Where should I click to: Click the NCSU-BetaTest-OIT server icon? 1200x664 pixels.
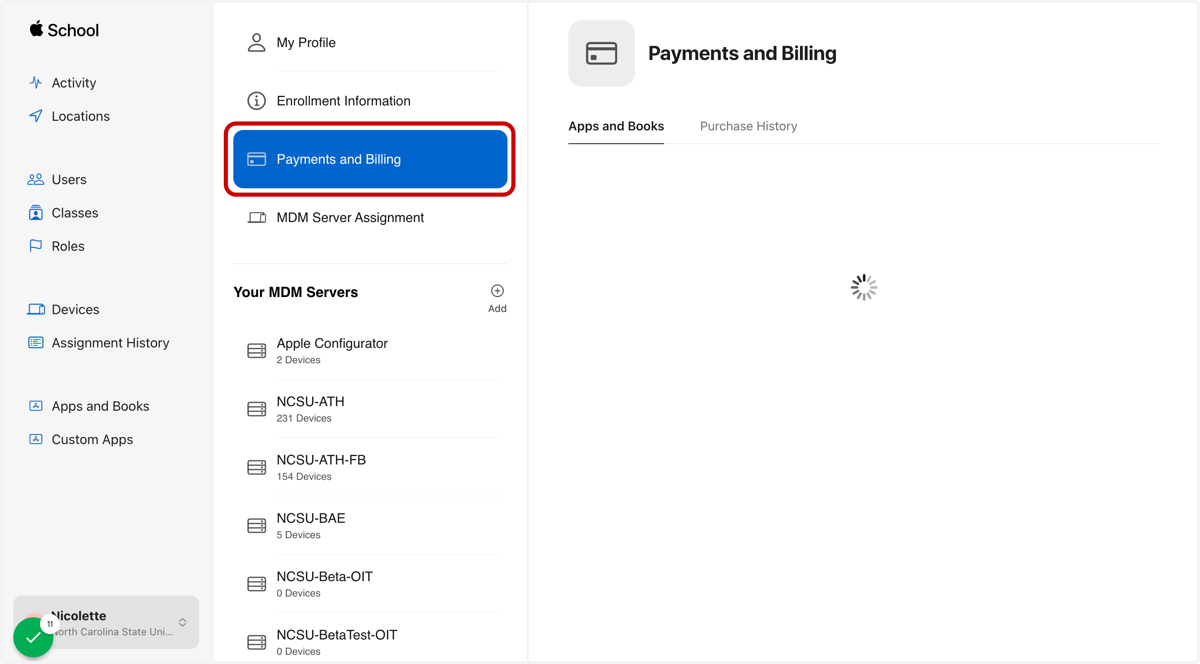[x=257, y=642]
